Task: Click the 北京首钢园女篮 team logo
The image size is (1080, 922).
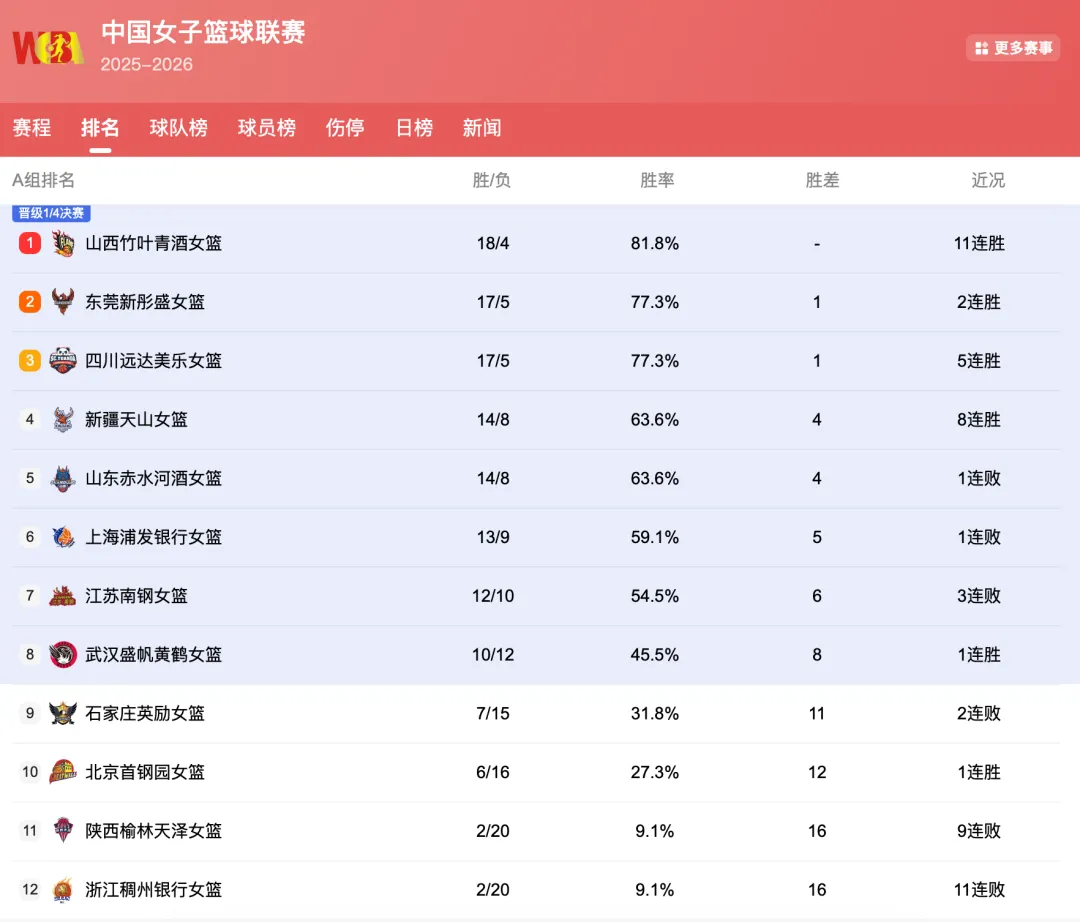Action: click(63, 772)
